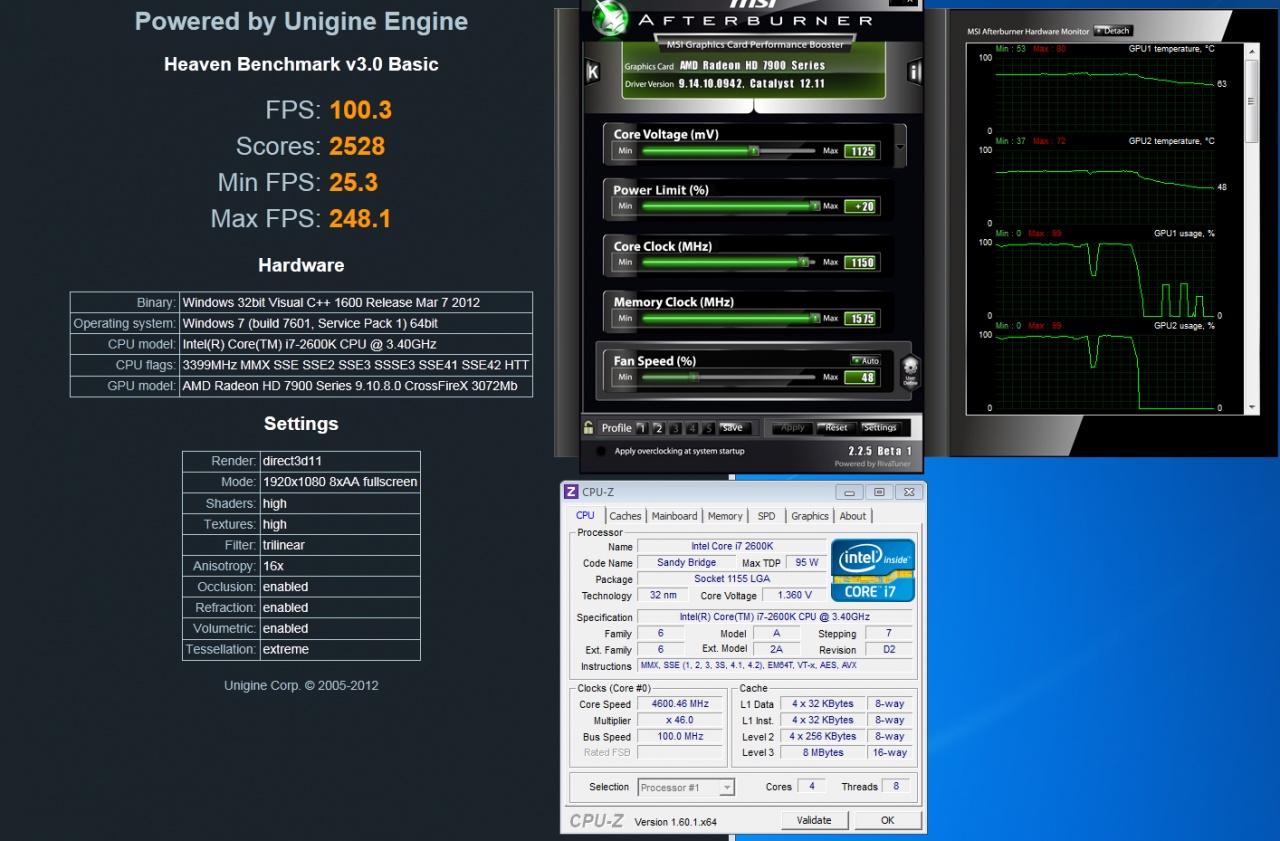Screen dimensions: 1280x841
Task: Click the GPU2 temperature graph
Action: (x=1104, y=186)
